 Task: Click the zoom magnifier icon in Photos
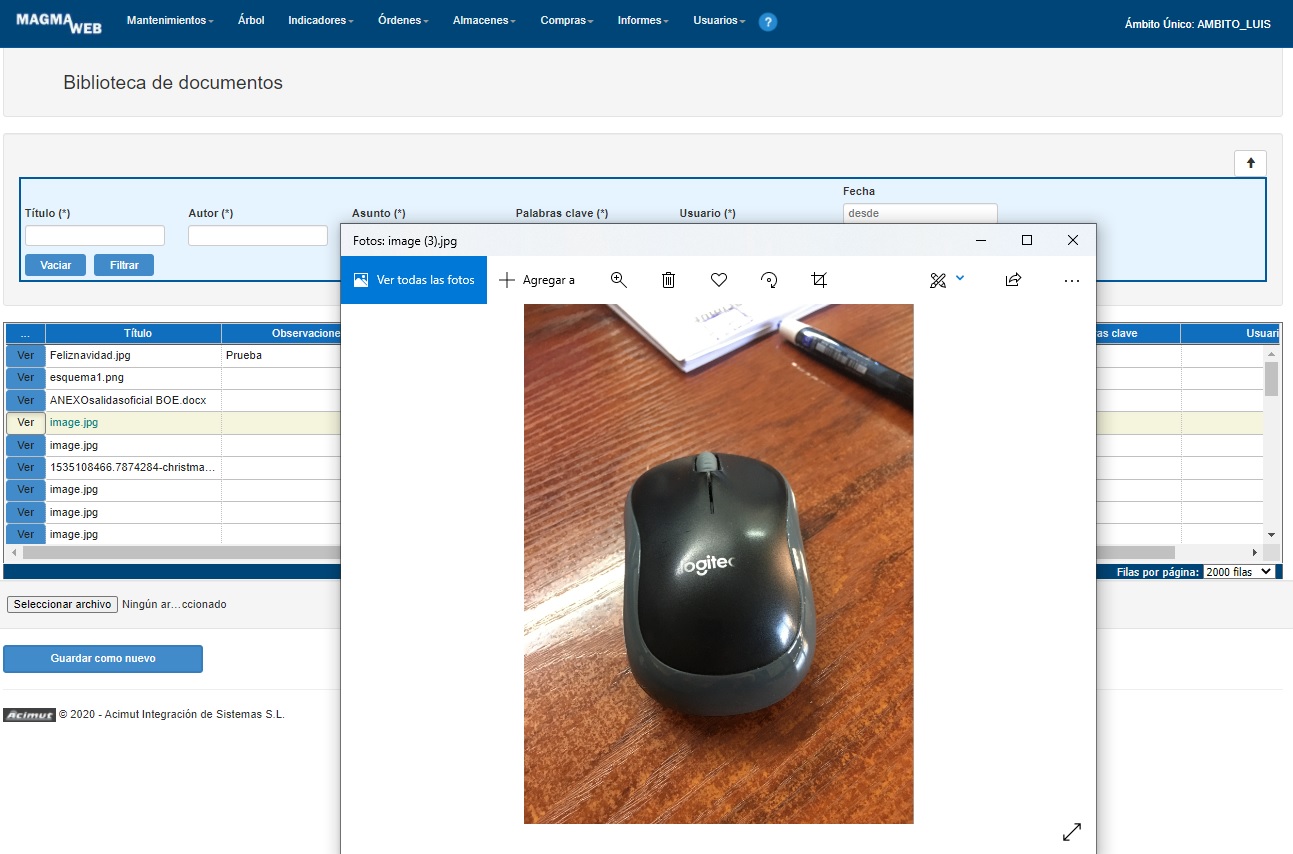[618, 280]
